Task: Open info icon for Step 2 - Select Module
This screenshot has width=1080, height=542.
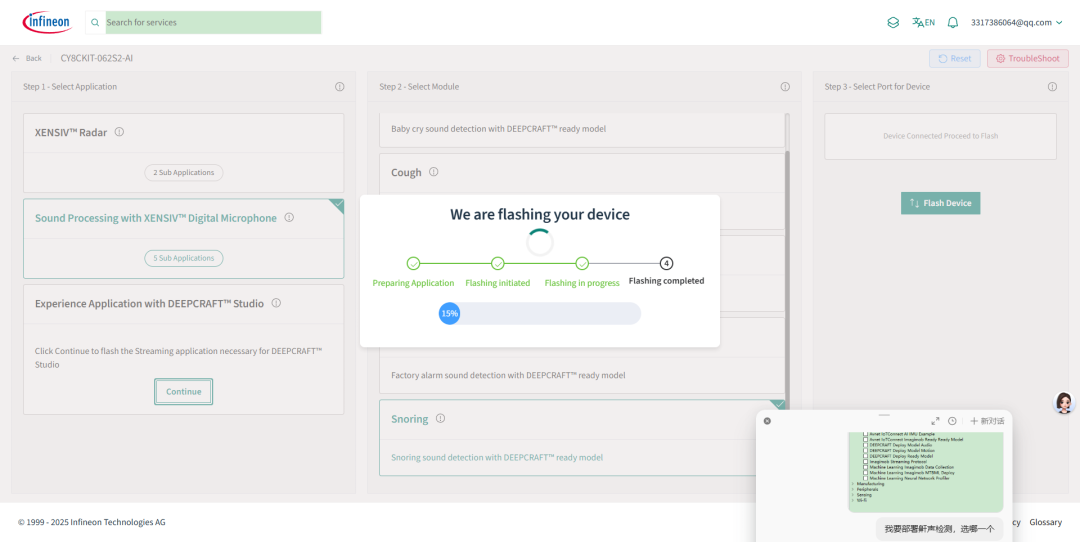Action: point(785,87)
